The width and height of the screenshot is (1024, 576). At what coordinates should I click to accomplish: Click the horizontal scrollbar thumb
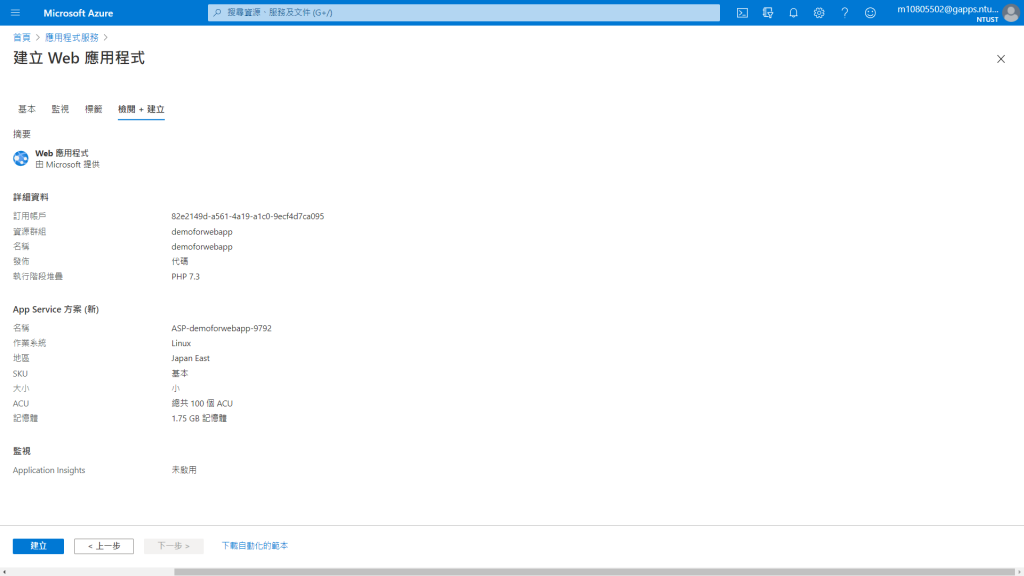point(594,571)
